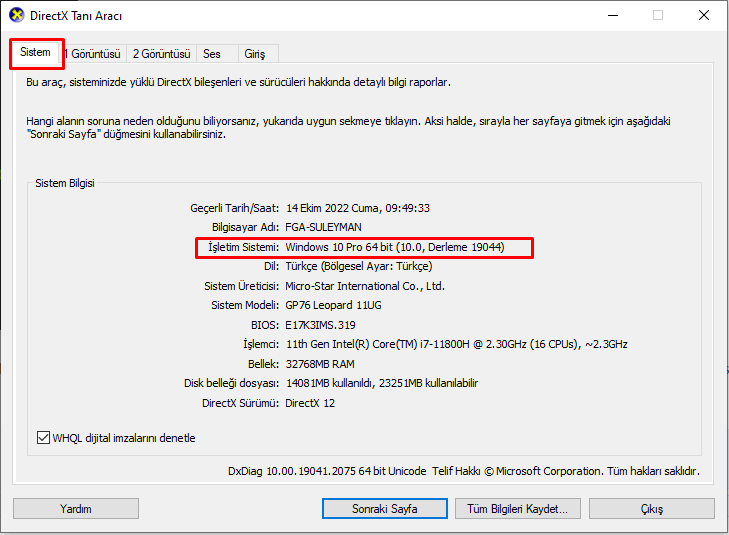Click the i7-11800H processor value
The height and width of the screenshot is (535, 729).
457,344
